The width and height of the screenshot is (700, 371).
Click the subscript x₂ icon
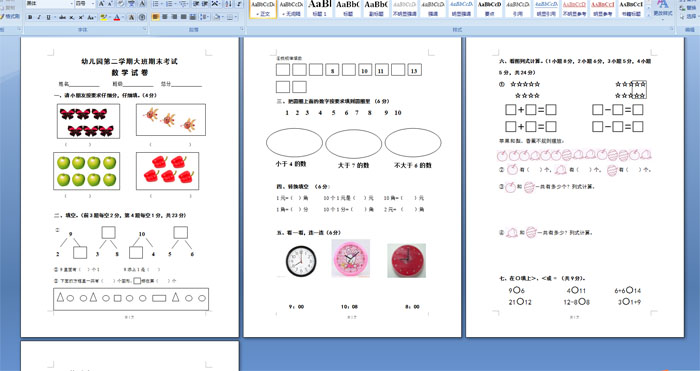(72, 17)
